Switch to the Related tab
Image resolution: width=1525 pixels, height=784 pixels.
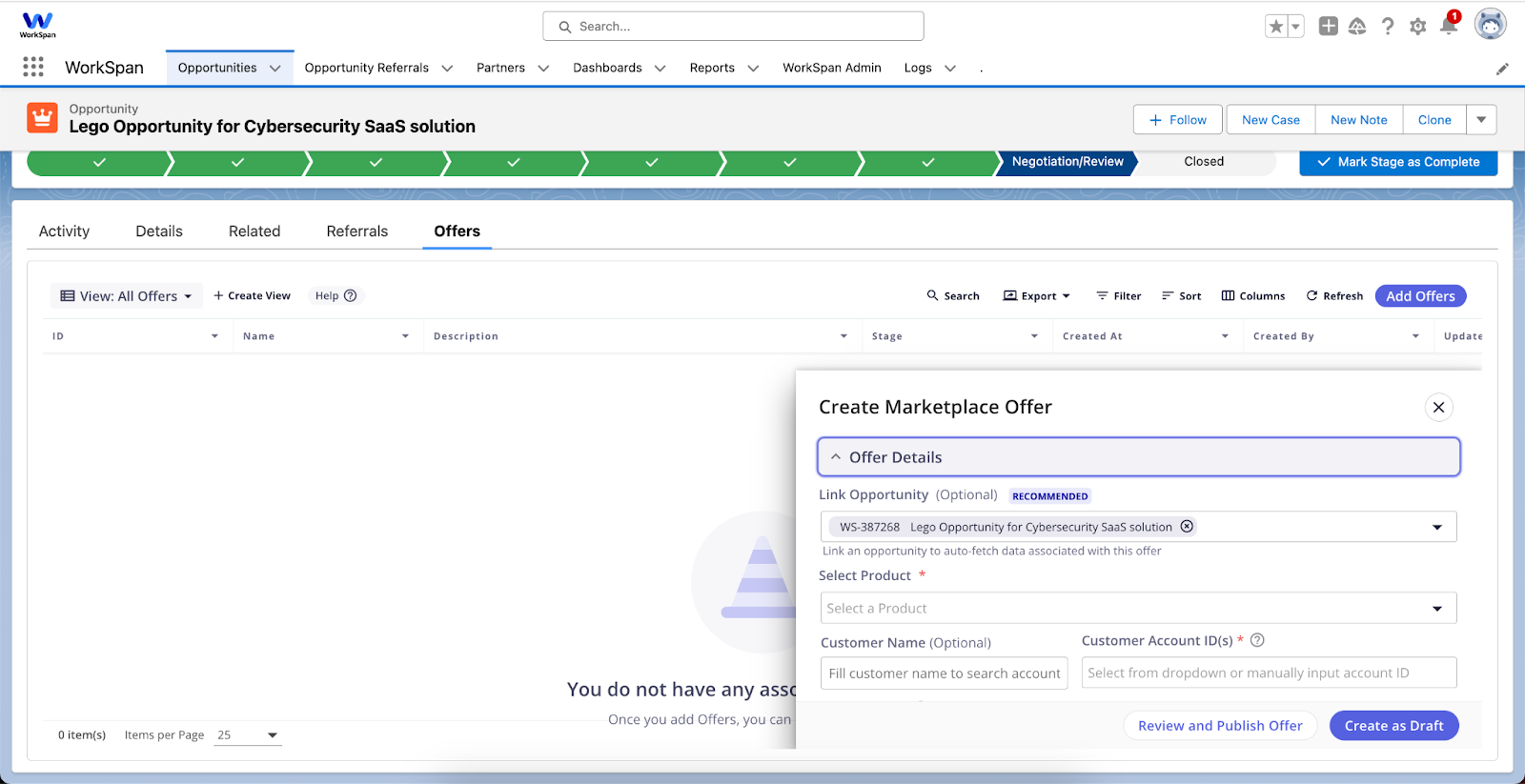coord(254,231)
